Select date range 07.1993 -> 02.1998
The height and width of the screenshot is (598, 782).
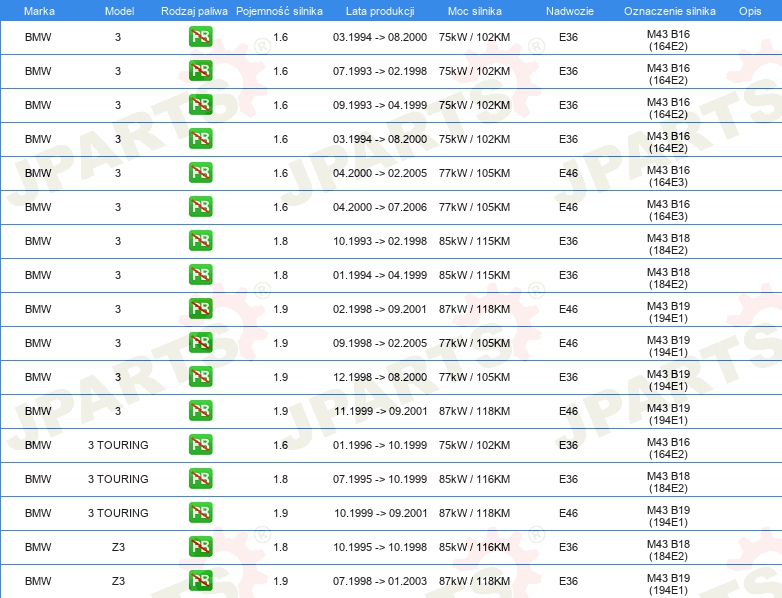click(x=380, y=71)
